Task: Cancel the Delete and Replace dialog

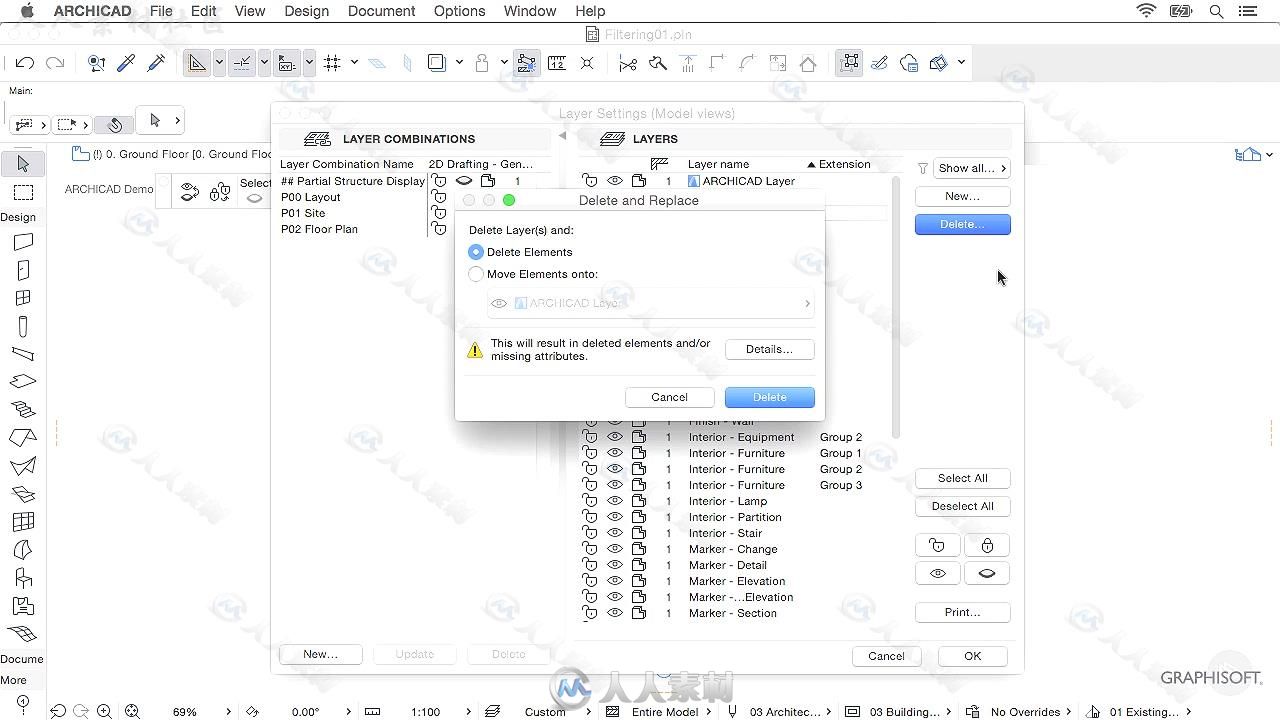Action: click(669, 397)
